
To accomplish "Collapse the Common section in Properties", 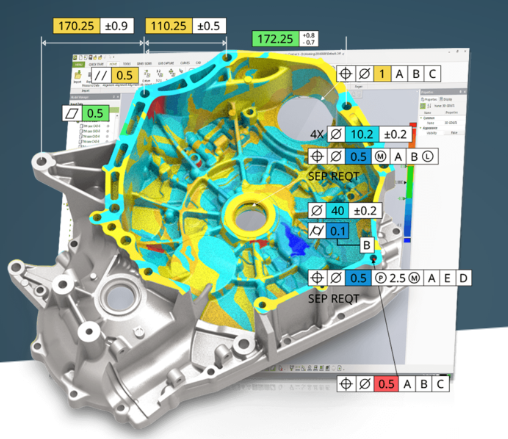I will click(x=421, y=118).
